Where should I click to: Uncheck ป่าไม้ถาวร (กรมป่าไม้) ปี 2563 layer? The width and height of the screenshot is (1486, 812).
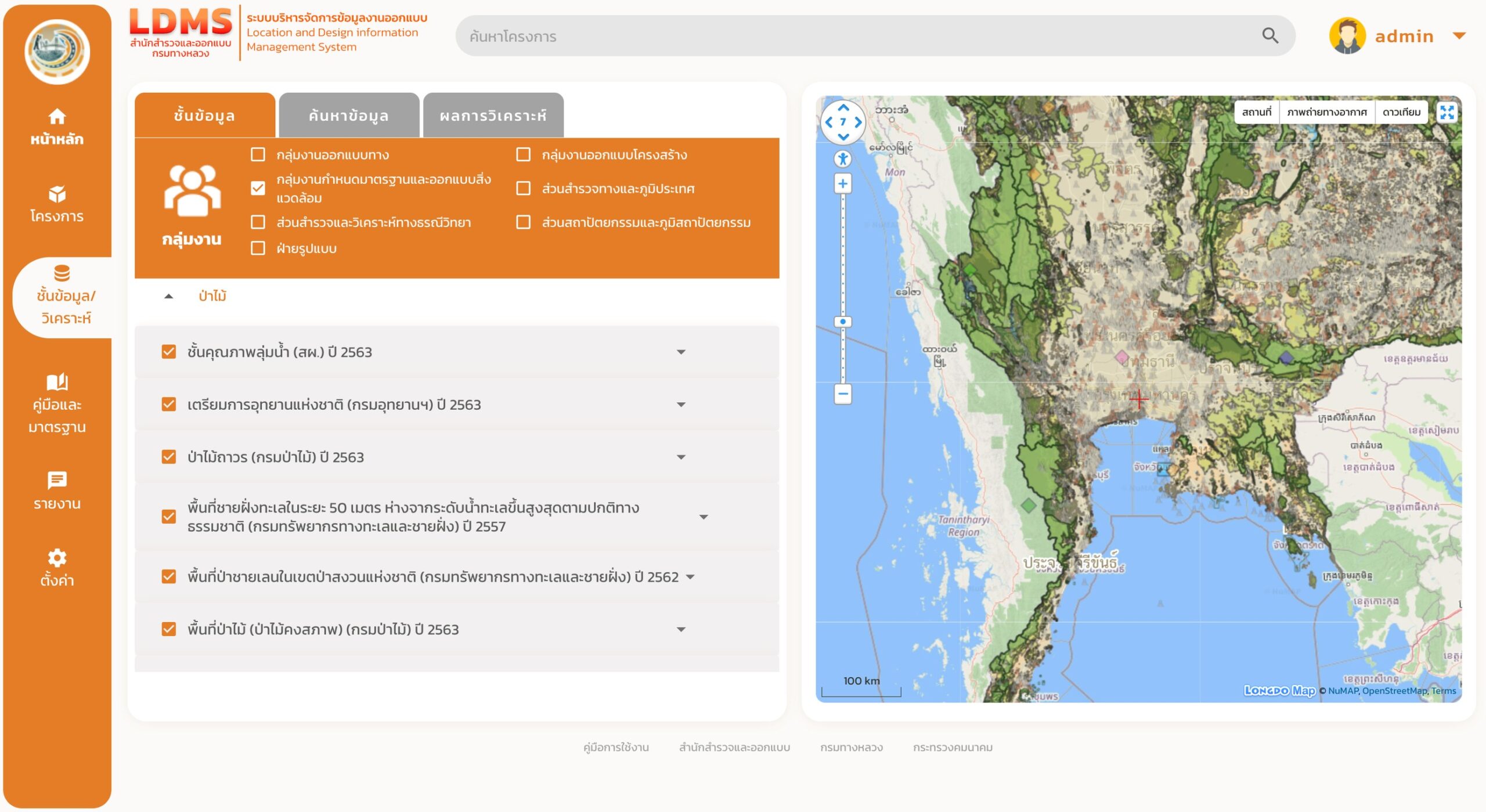169,457
